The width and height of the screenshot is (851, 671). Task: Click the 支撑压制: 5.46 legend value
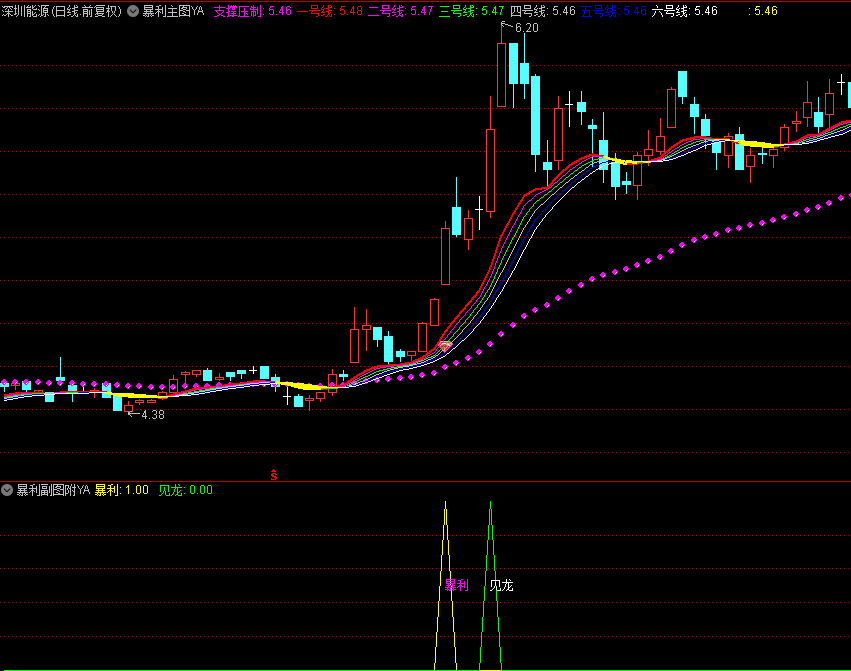(252, 11)
